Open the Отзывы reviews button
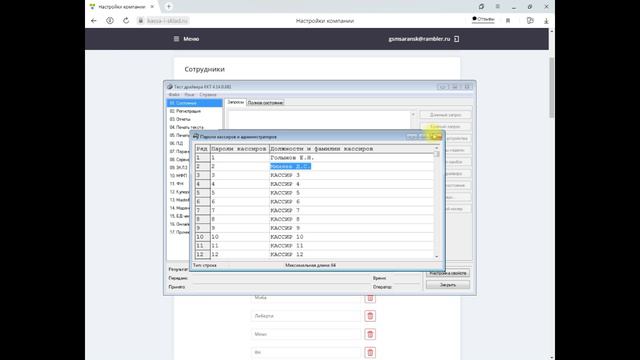The image size is (640, 360). 483,19
